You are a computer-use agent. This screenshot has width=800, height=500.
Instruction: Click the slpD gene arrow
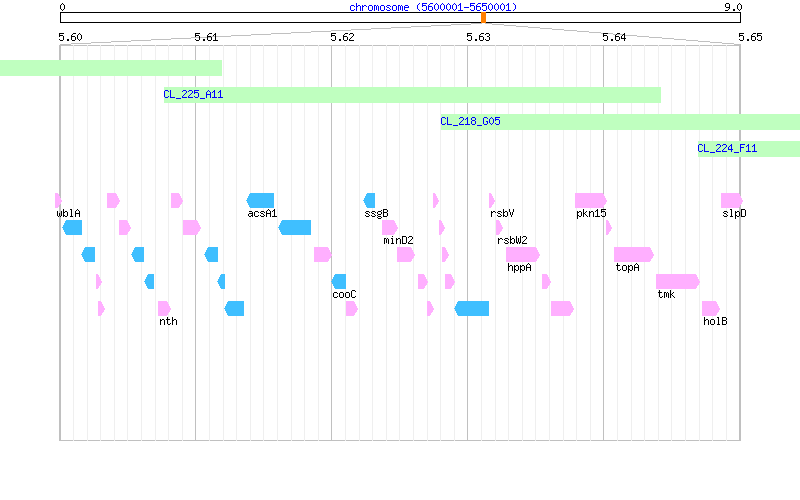coord(732,201)
